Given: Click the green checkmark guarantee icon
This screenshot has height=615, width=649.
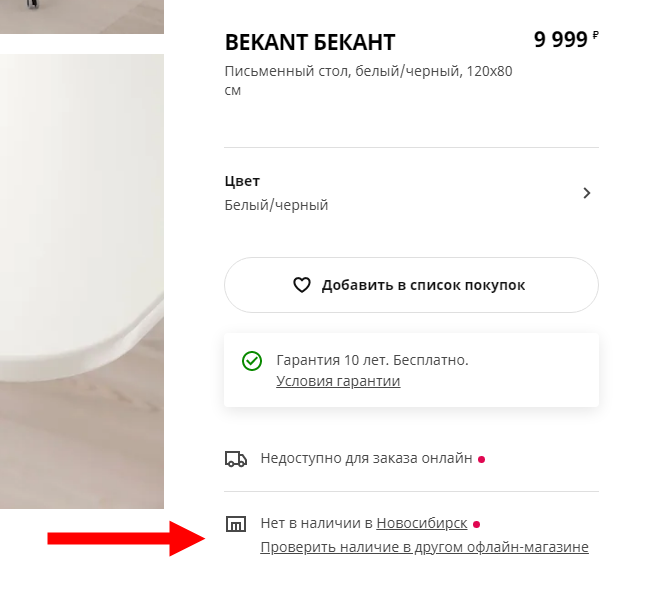Looking at the screenshot, I should point(251,361).
